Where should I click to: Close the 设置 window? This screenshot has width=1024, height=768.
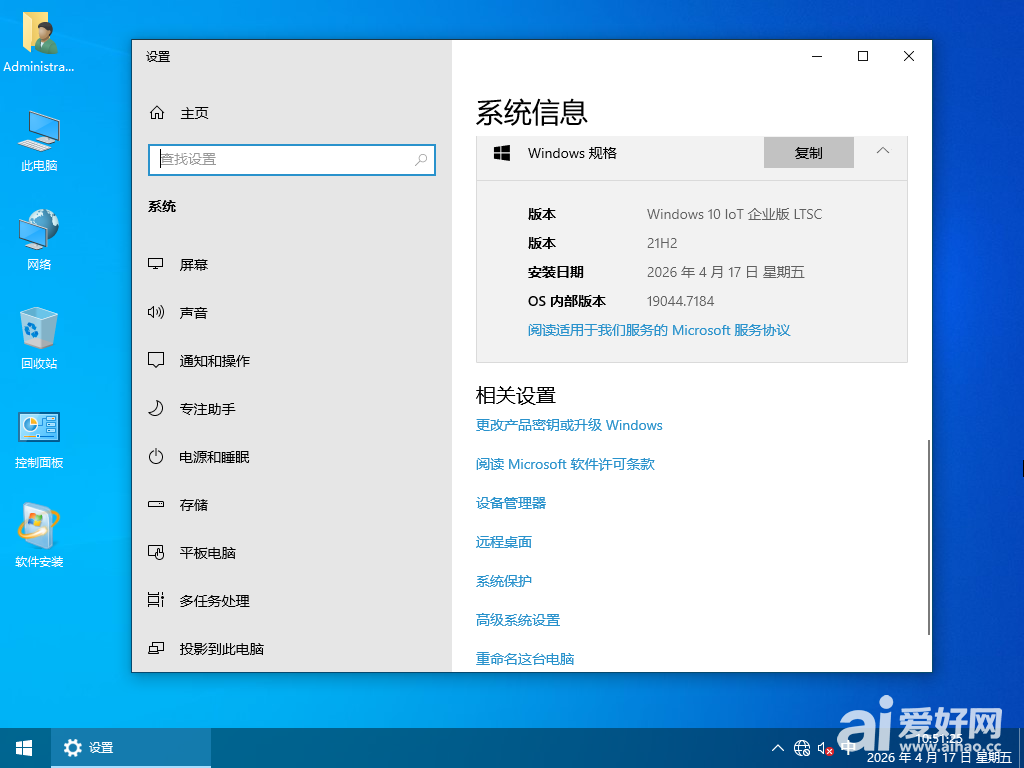click(908, 56)
